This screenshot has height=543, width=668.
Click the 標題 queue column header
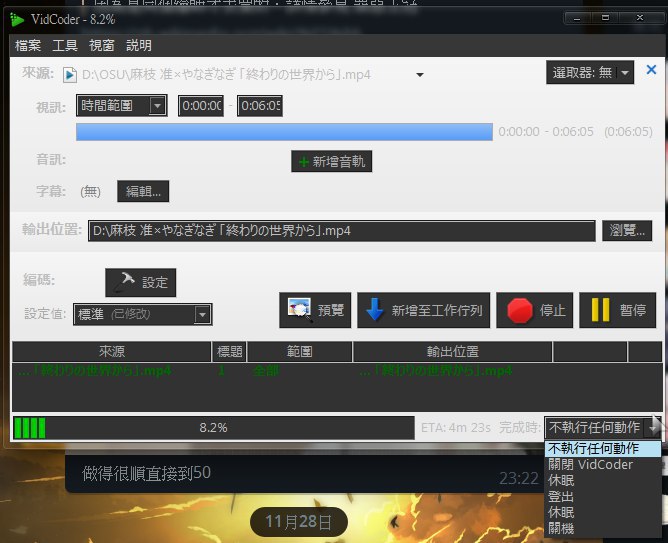click(229, 352)
